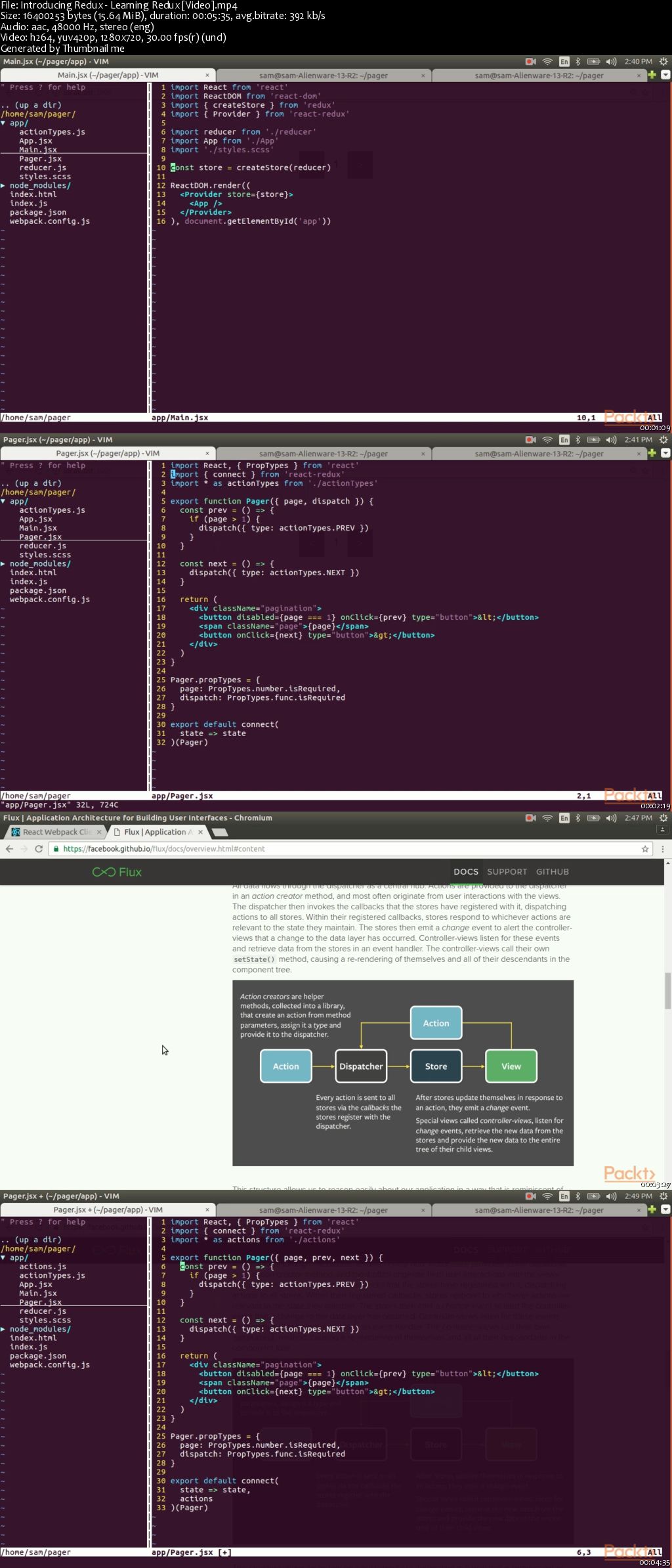The image size is (672, 1568).
Task: Switch to the Flux | Application browser tab
Action: click(157, 832)
